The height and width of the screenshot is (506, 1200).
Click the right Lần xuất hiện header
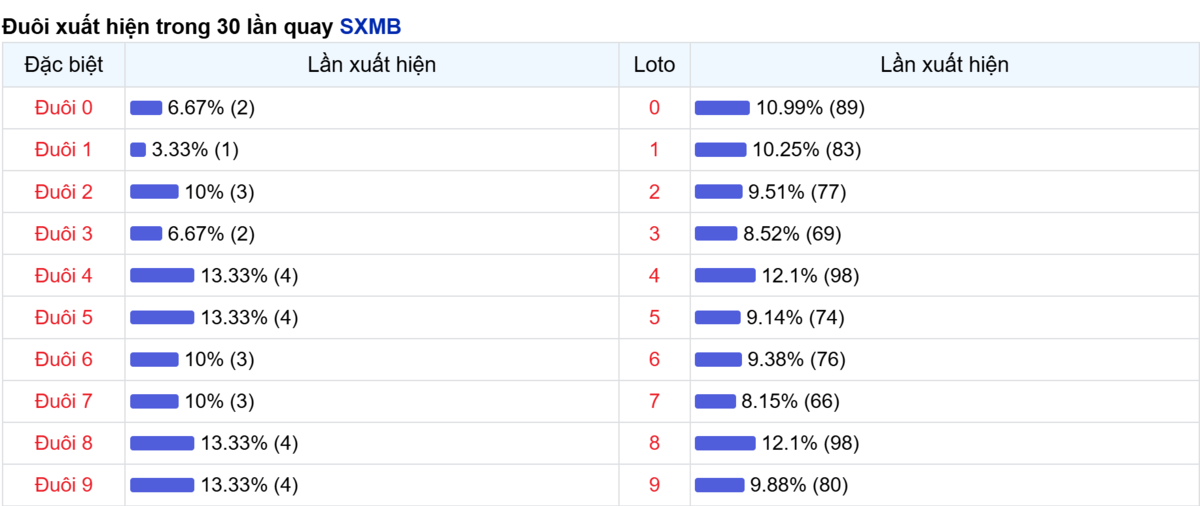[944, 65]
